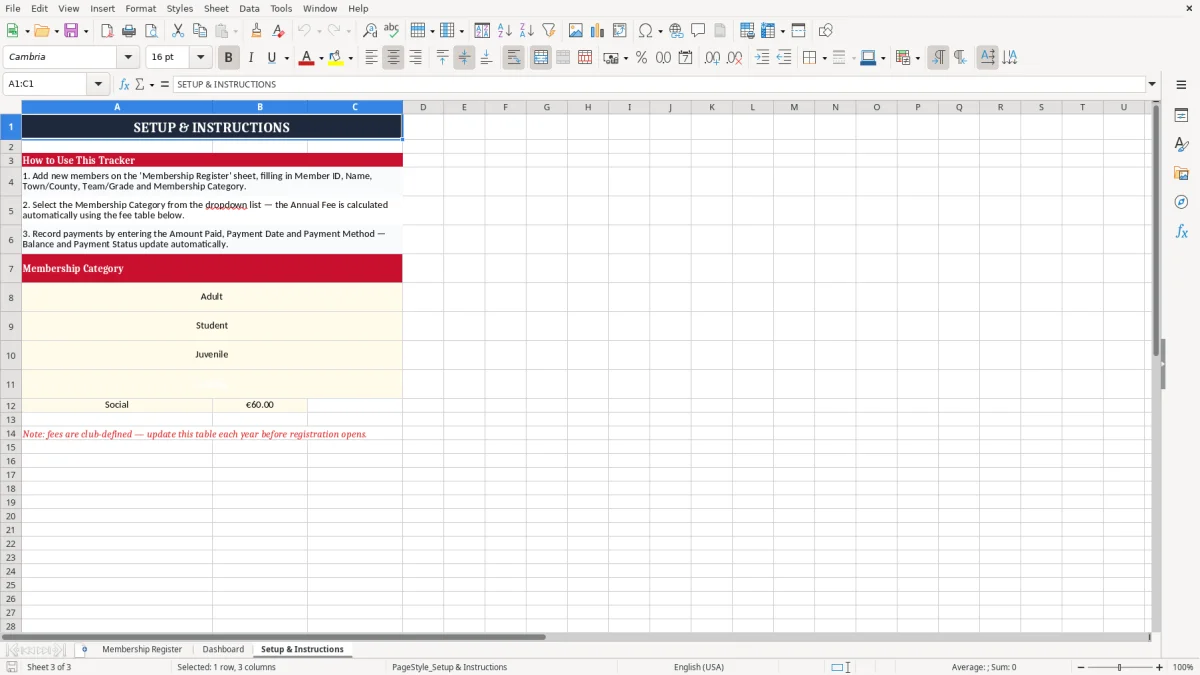Increase indent

coord(762,58)
